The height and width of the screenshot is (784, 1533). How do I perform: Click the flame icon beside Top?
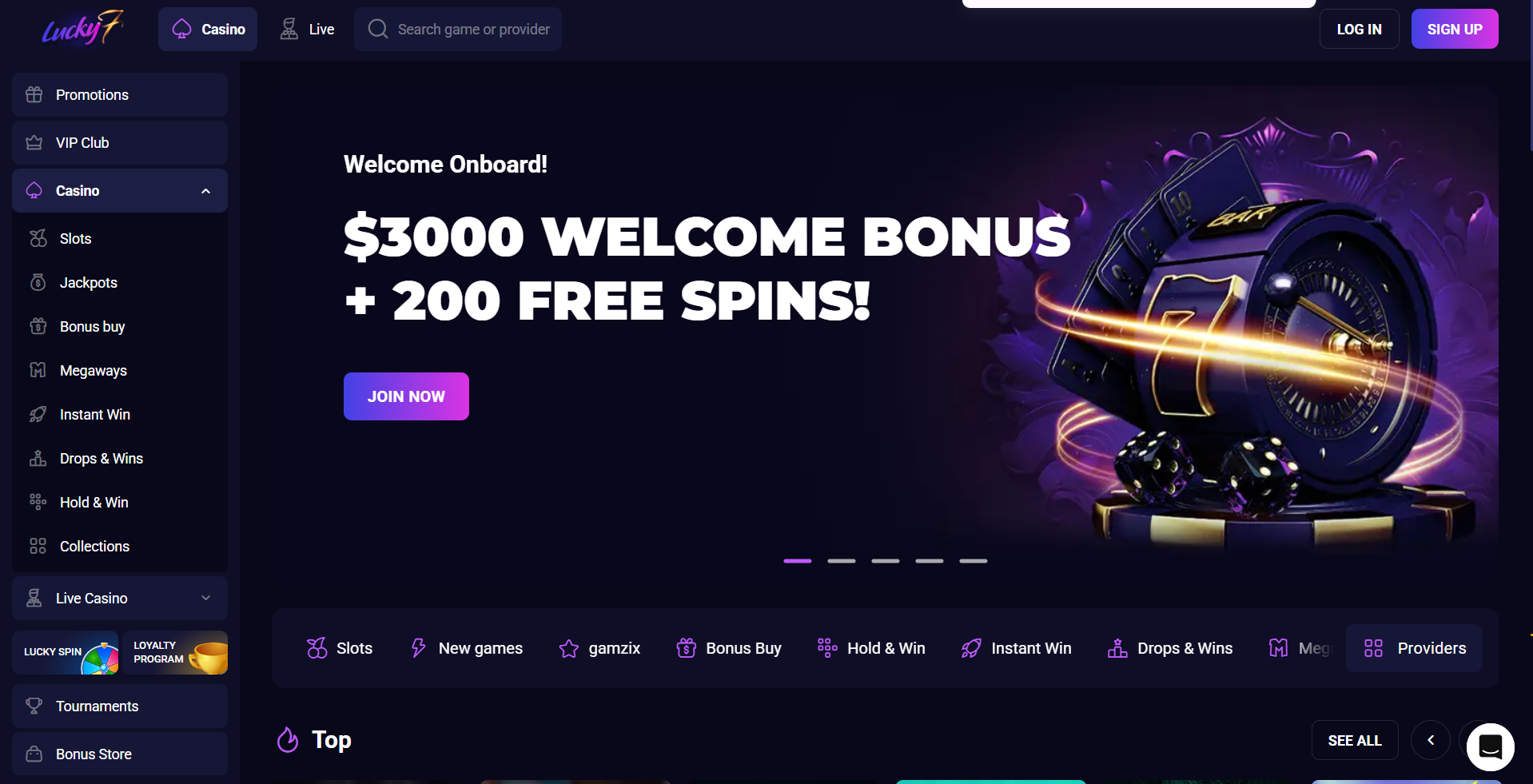(288, 739)
